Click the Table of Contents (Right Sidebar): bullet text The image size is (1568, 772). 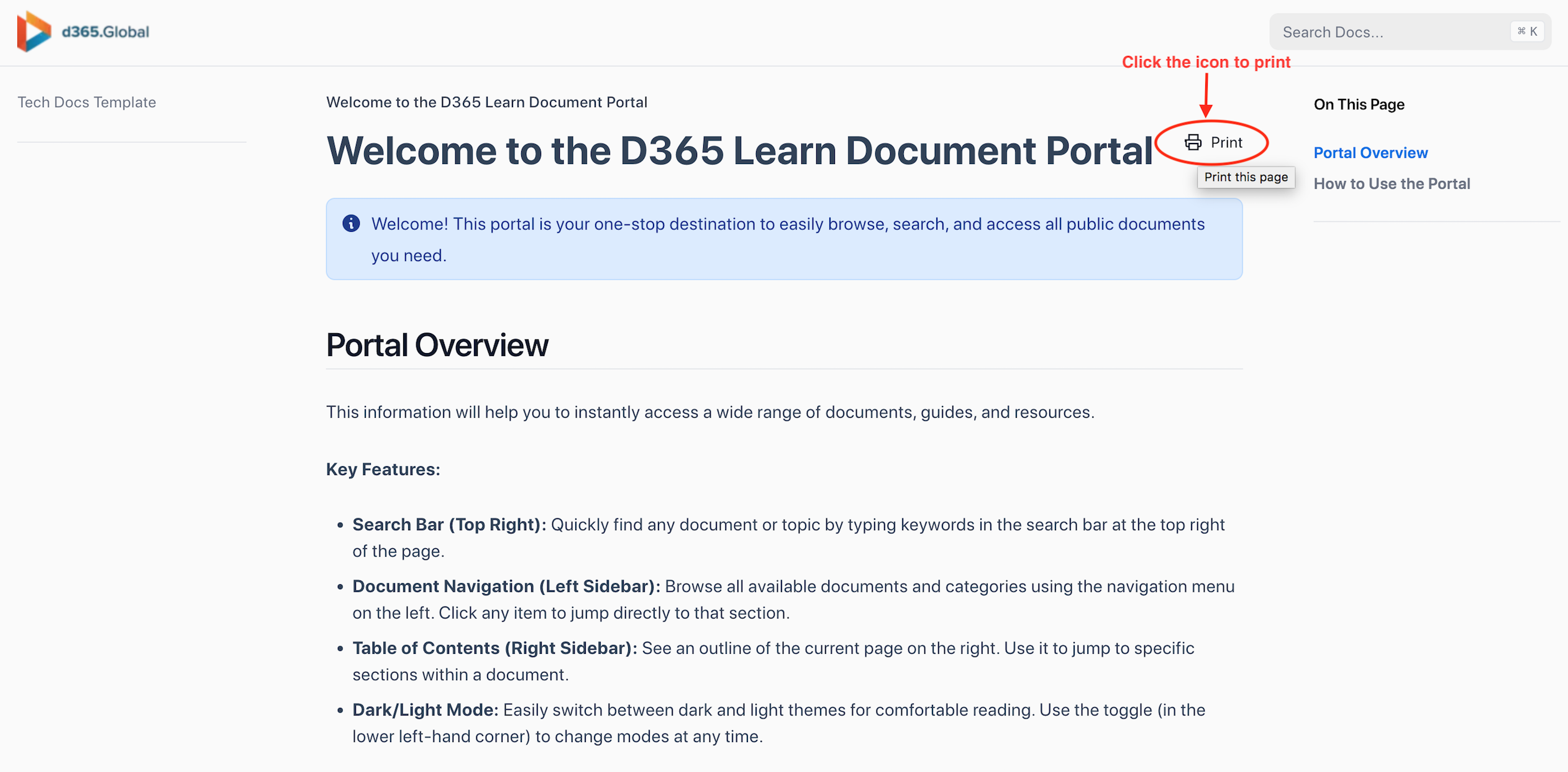coord(495,648)
